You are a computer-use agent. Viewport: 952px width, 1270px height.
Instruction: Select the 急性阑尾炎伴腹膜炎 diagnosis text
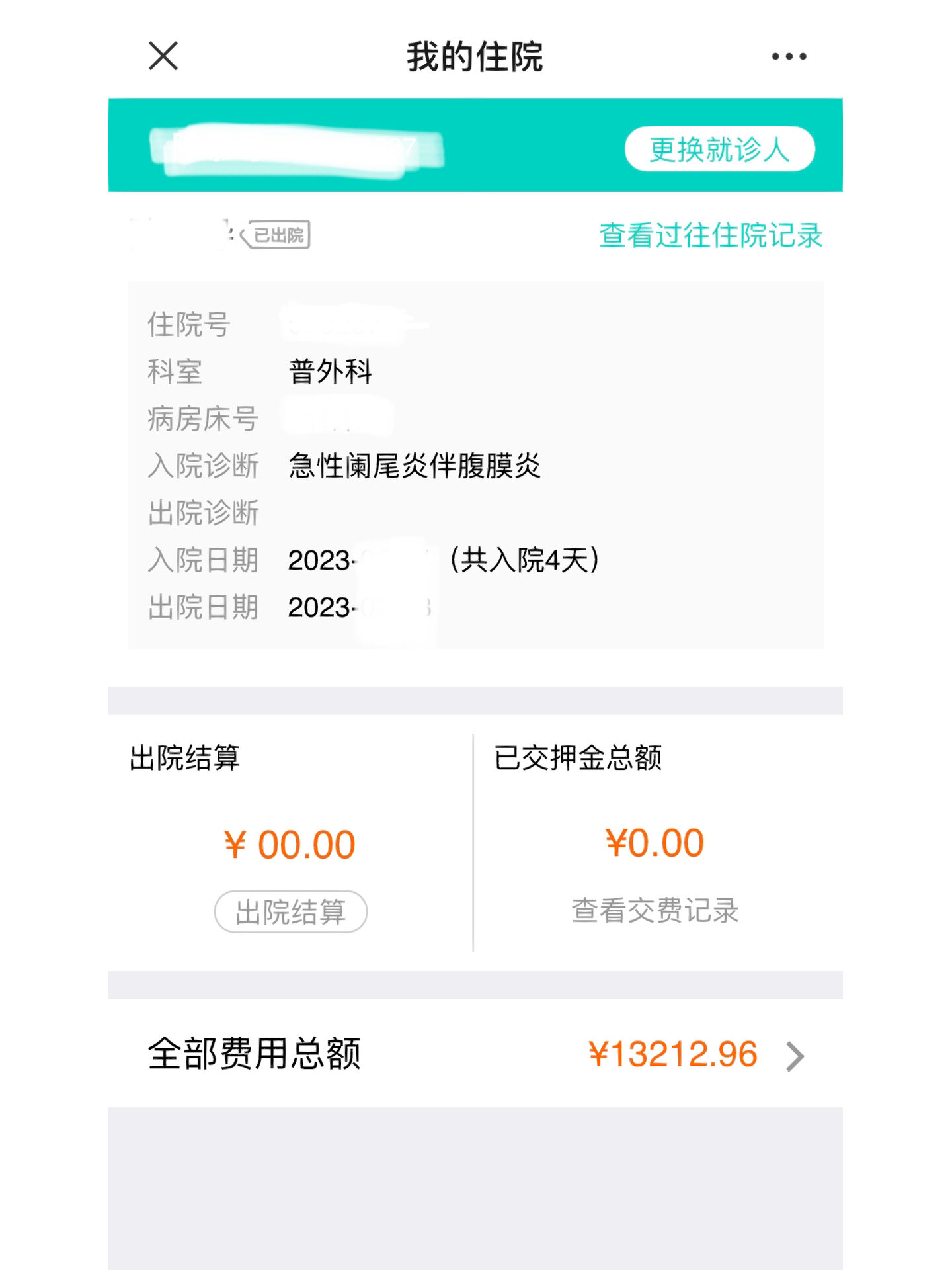(x=415, y=466)
